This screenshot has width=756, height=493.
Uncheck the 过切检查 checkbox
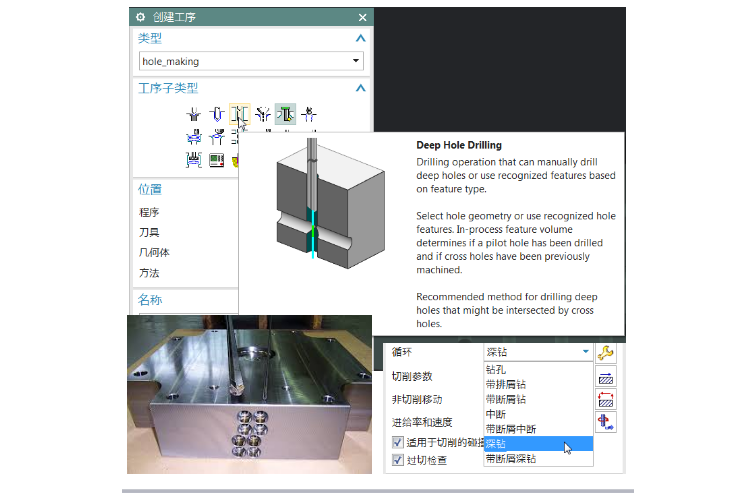coord(398,461)
